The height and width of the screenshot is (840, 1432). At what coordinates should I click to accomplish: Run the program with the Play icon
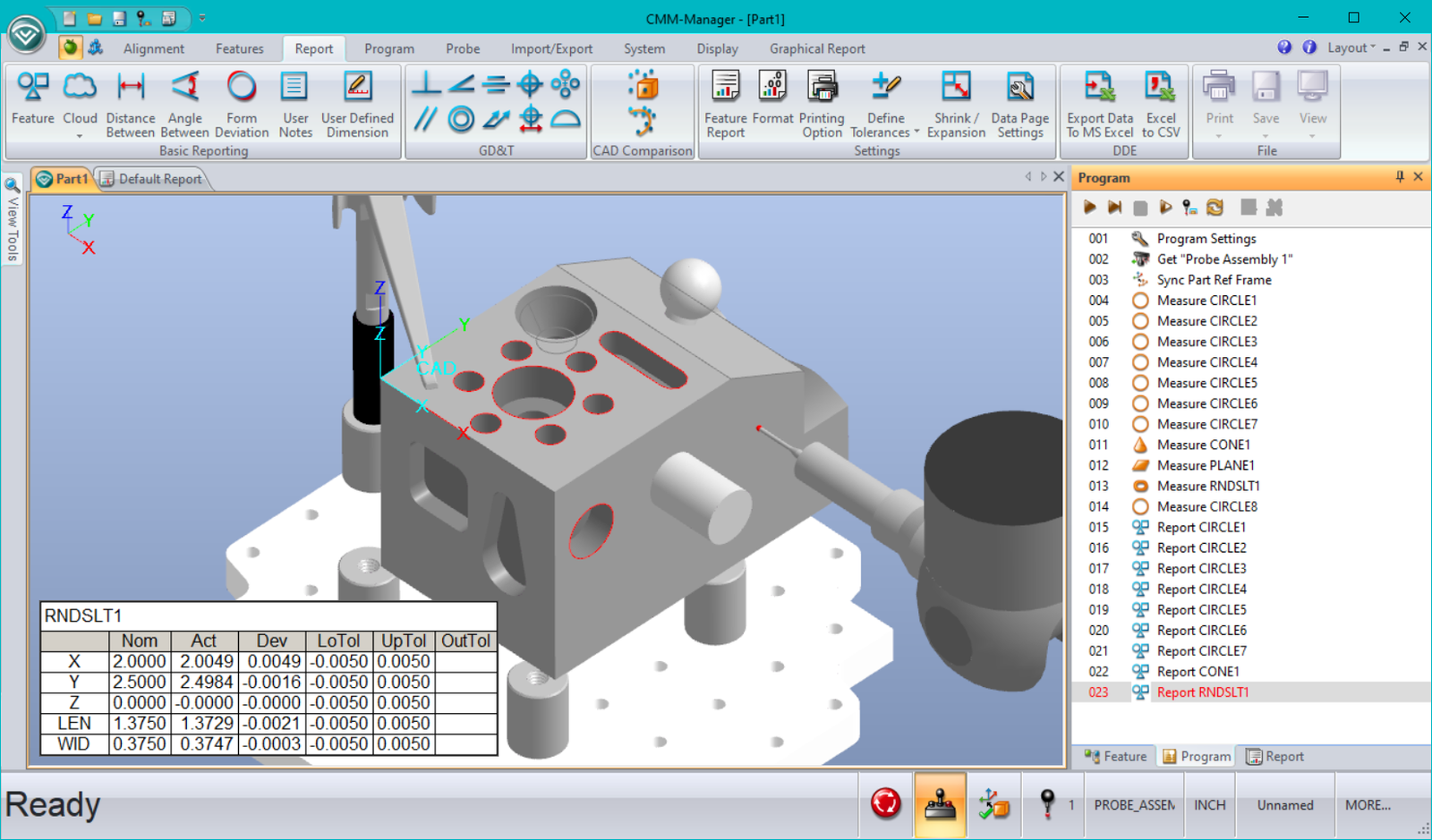coord(1088,208)
